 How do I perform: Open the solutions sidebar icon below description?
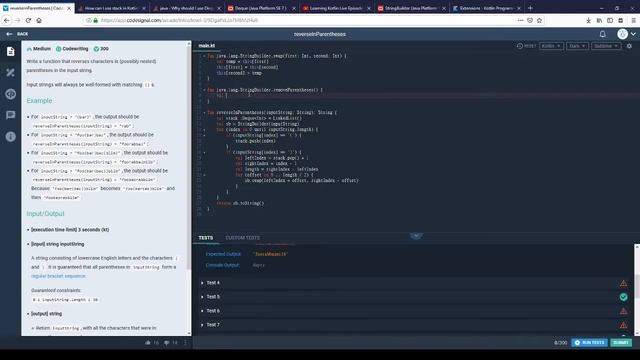click(11, 73)
